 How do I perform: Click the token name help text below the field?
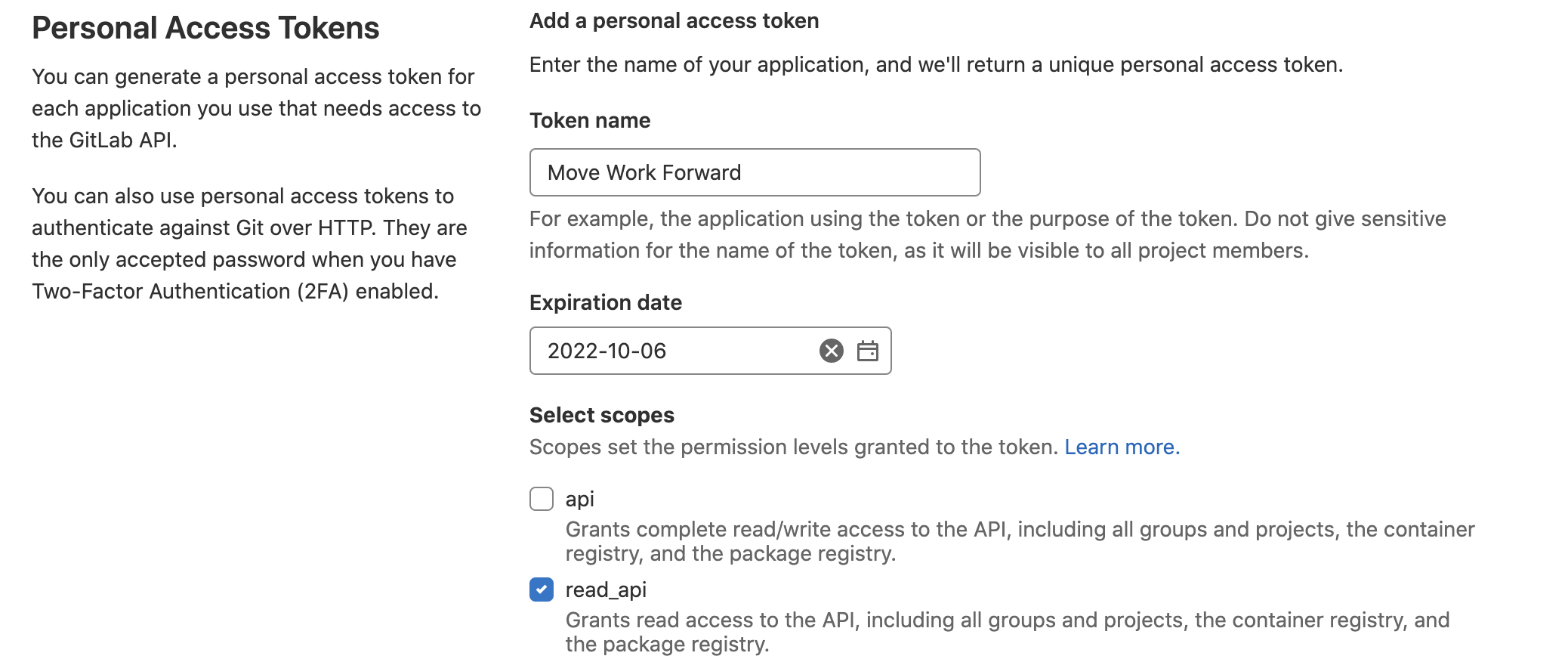(987, 234)
